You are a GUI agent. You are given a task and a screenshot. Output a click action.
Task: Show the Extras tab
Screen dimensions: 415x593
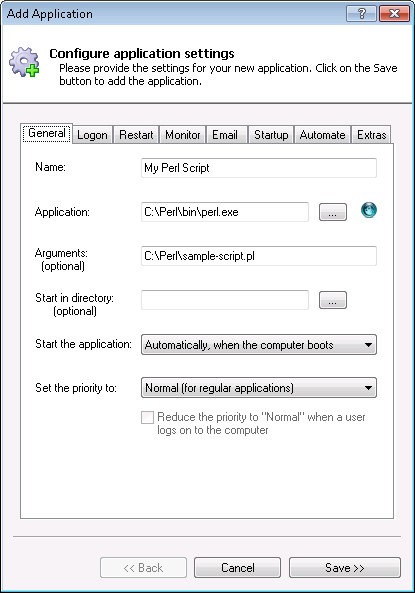click(x=371, y=135)
